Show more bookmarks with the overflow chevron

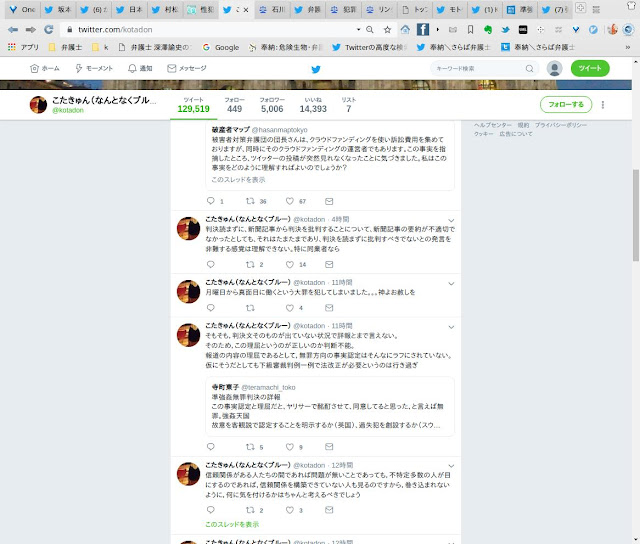pyautogui.click(x=627, y=47)
